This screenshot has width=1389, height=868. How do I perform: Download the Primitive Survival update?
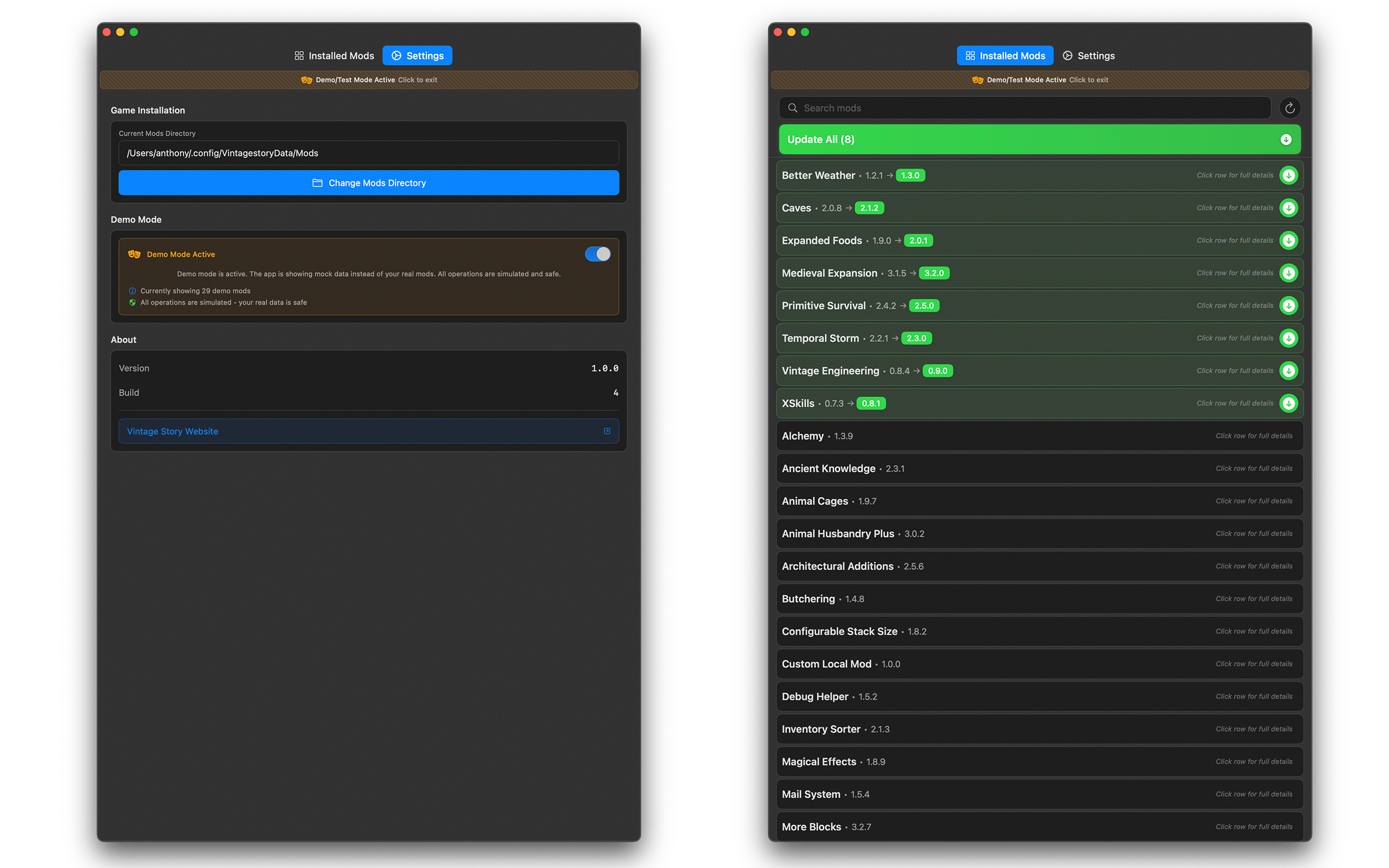pos(1288,305)
